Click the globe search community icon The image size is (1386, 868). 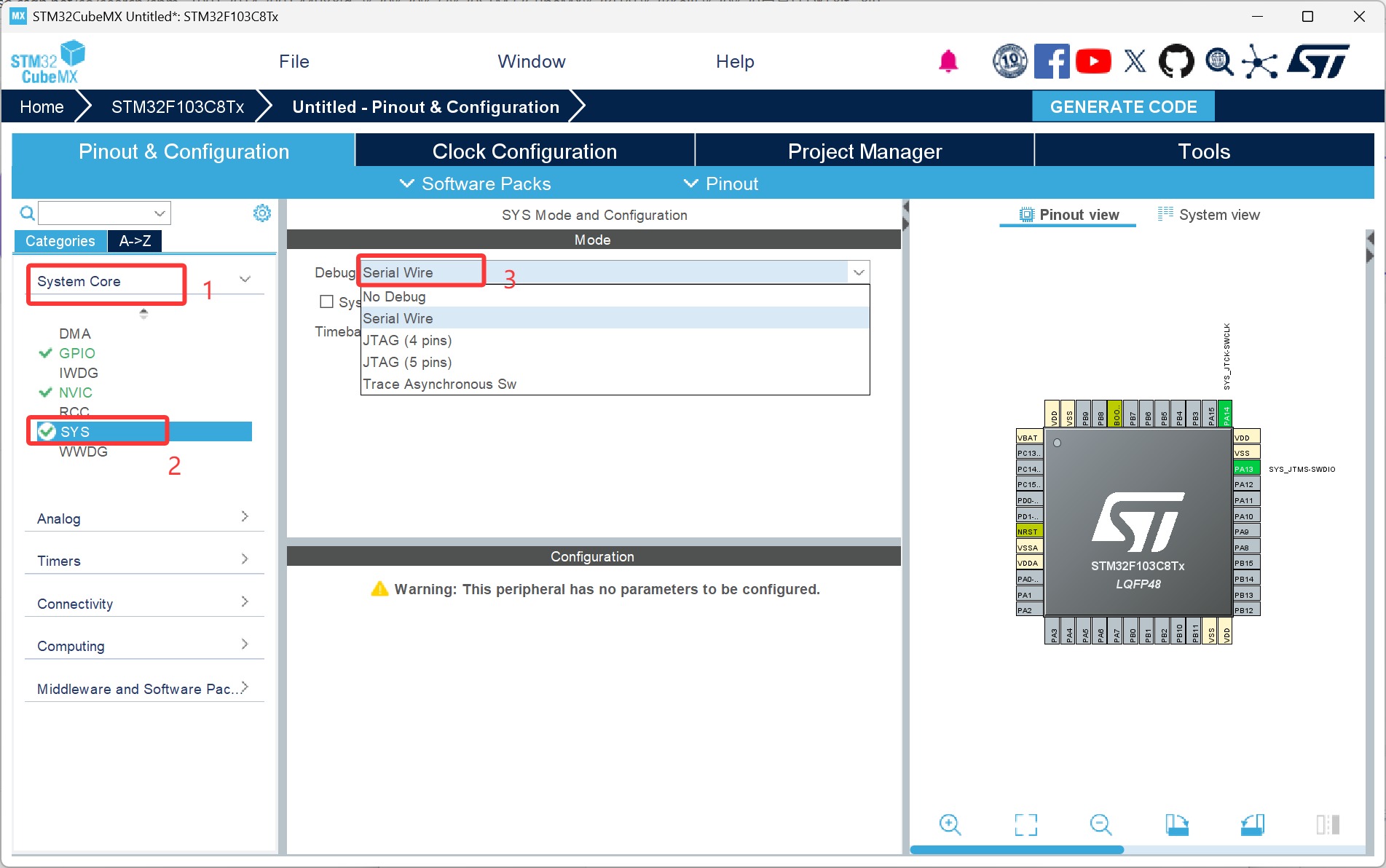point(1219,62)
